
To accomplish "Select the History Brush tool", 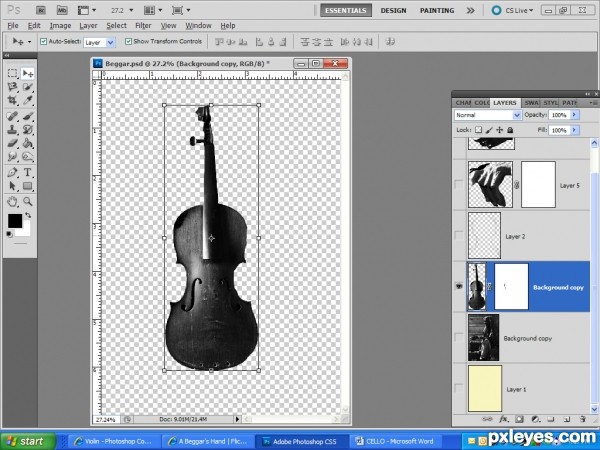I will pos(28,129).
